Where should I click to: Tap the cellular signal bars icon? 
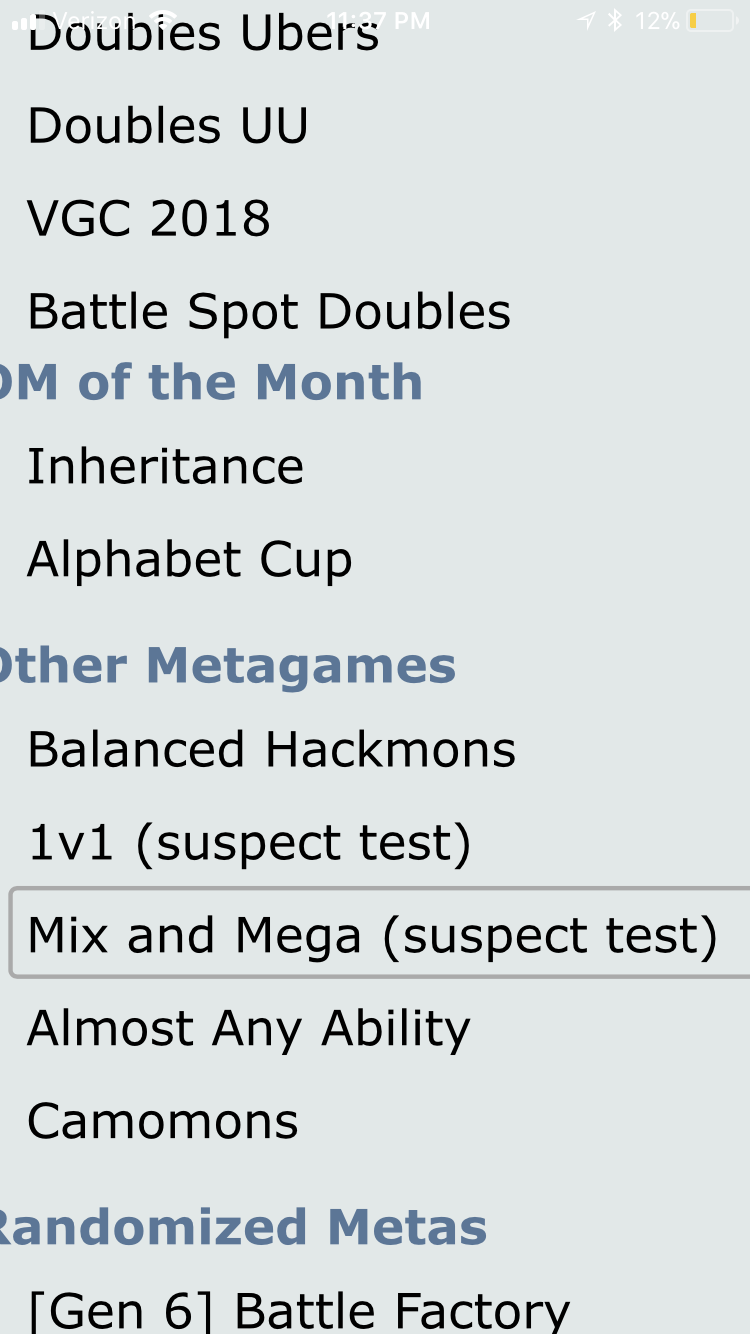[27, 21]
